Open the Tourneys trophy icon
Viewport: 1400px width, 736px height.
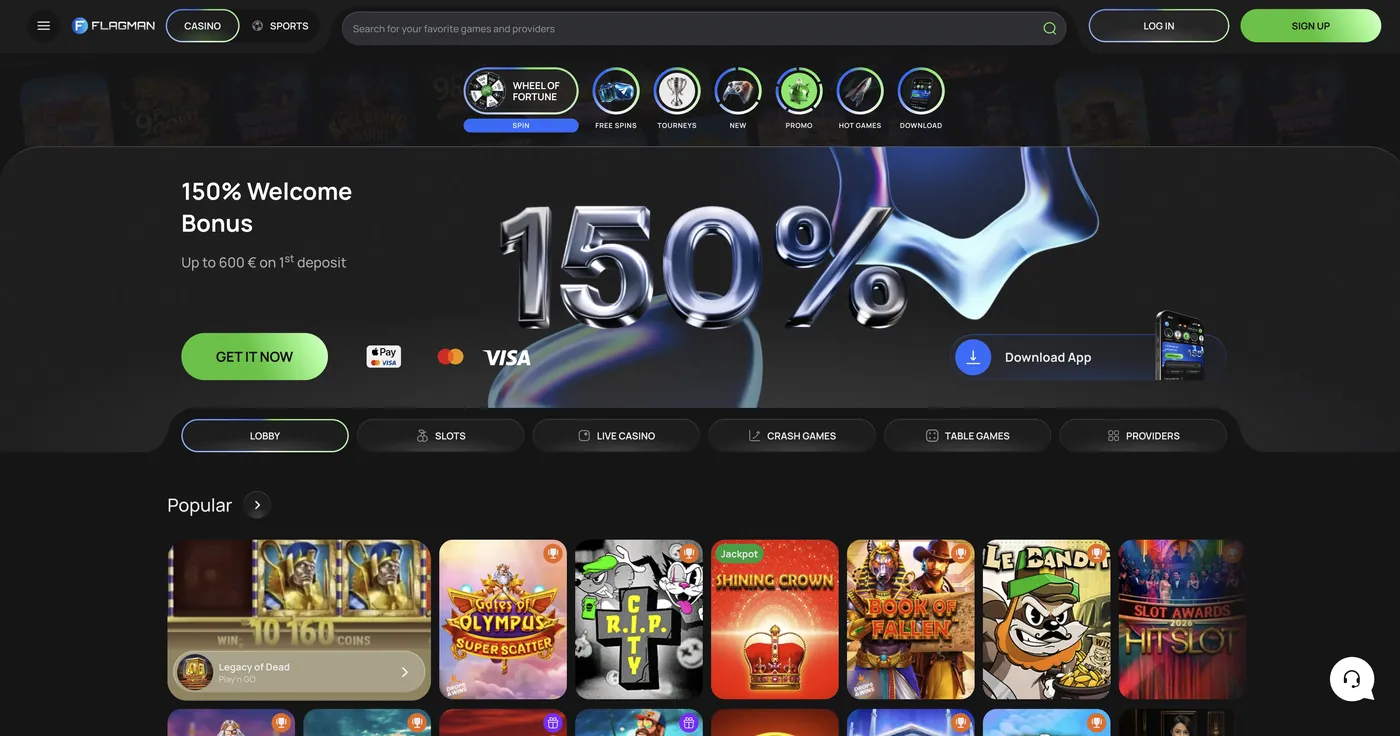point(677,92)
